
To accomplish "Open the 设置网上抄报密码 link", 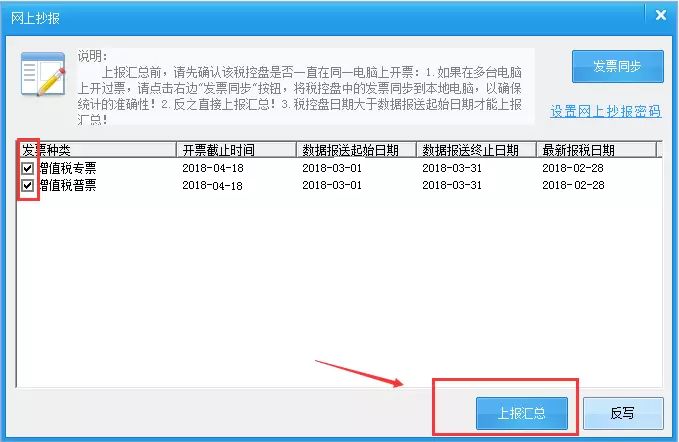I will [x=605, y=111].
